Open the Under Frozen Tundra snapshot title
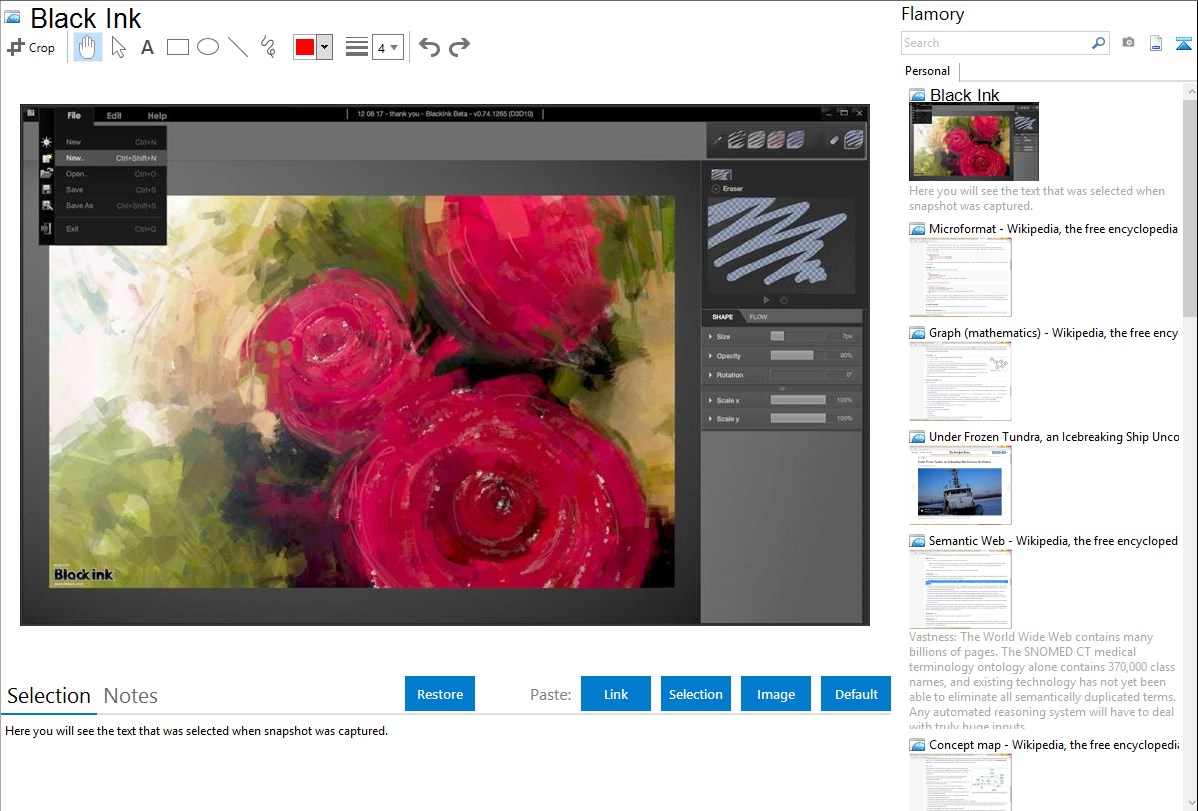1198x811 pixels. point(1054,437)
